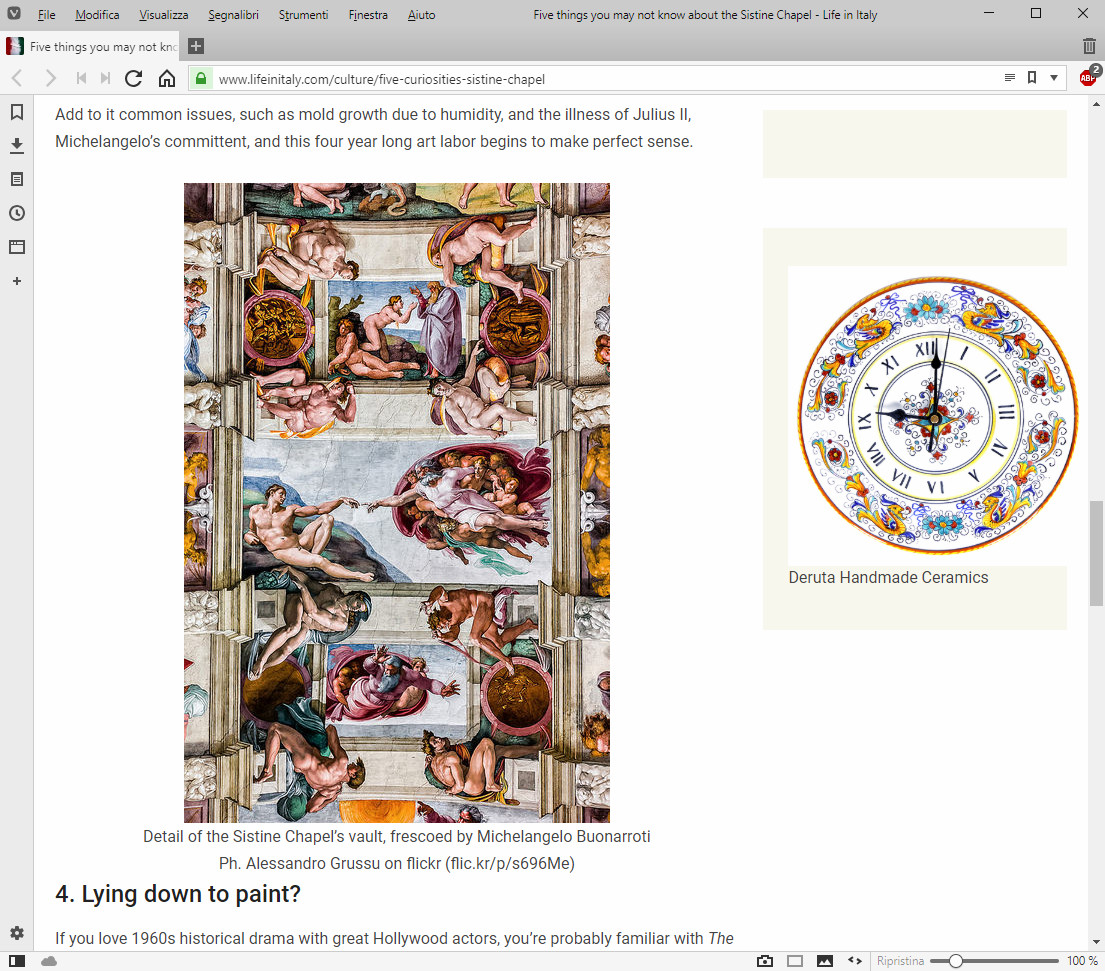This screenshot has height=971, width=1105.
Task: Reload the current page
Action: click(134, 78)
